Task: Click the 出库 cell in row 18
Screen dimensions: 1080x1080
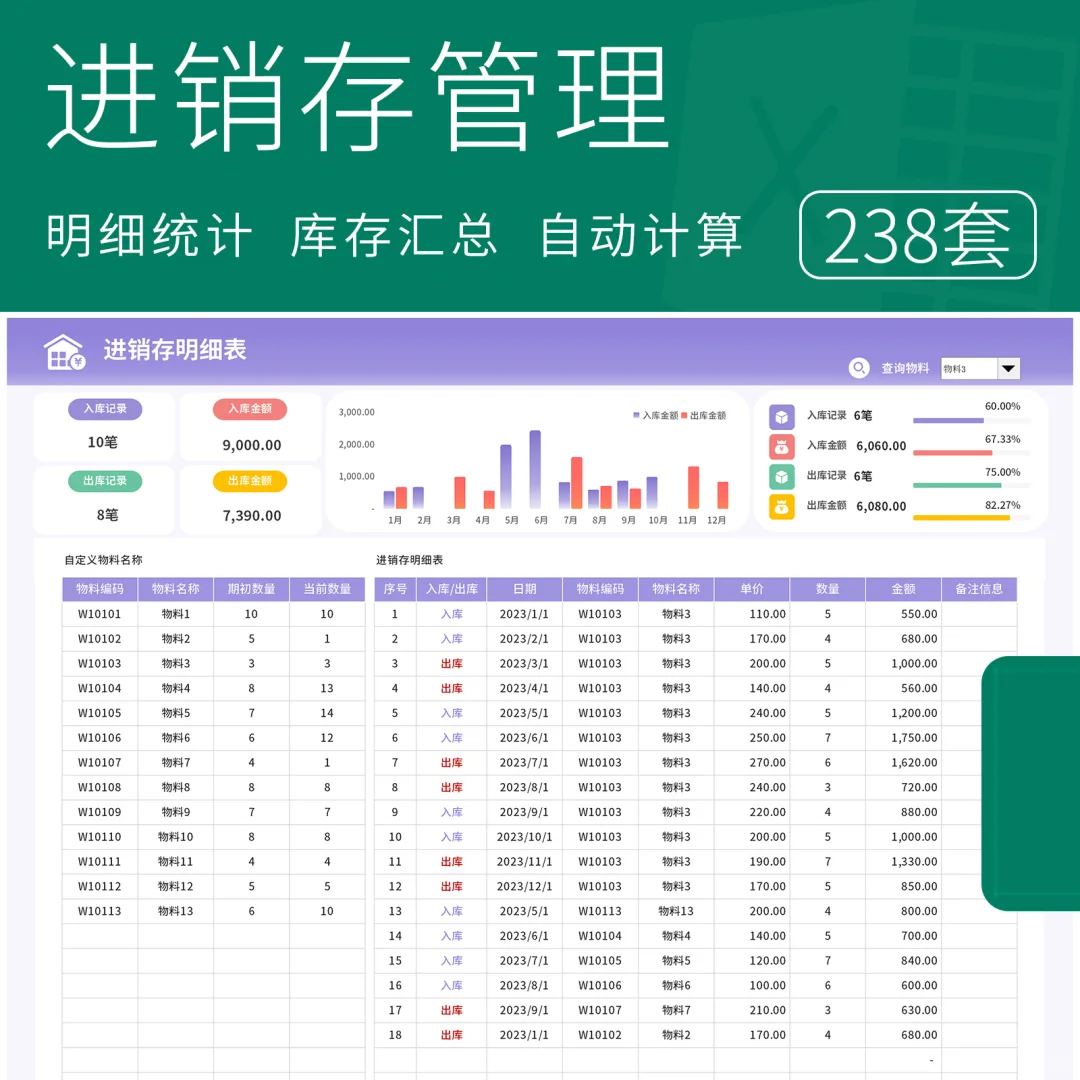Action: pos(452,1035)
